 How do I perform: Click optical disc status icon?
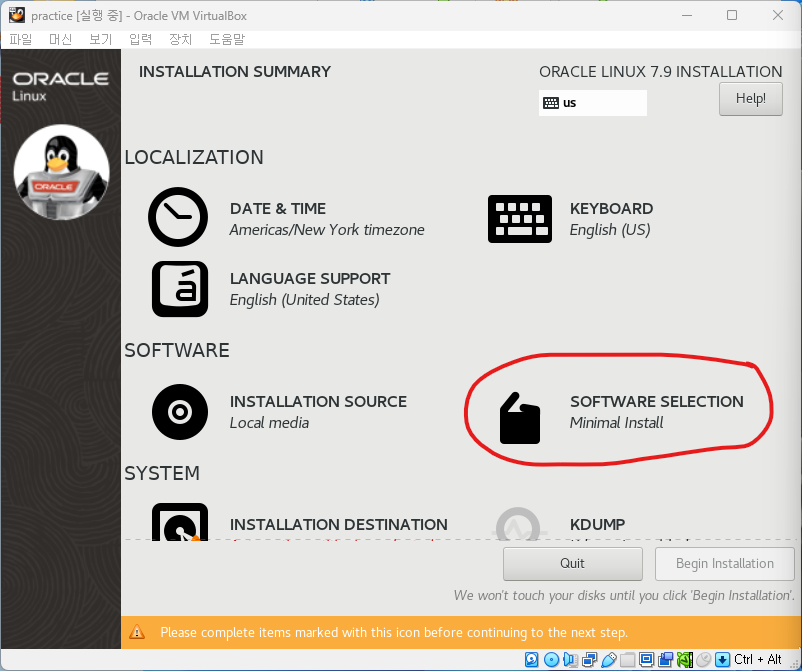pos(551,659)
